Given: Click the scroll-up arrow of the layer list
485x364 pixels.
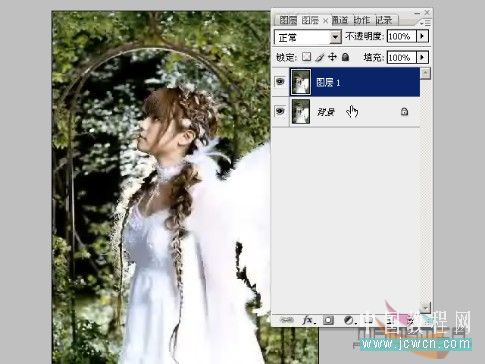Looking at the screenshot, I should pos(425,73).
